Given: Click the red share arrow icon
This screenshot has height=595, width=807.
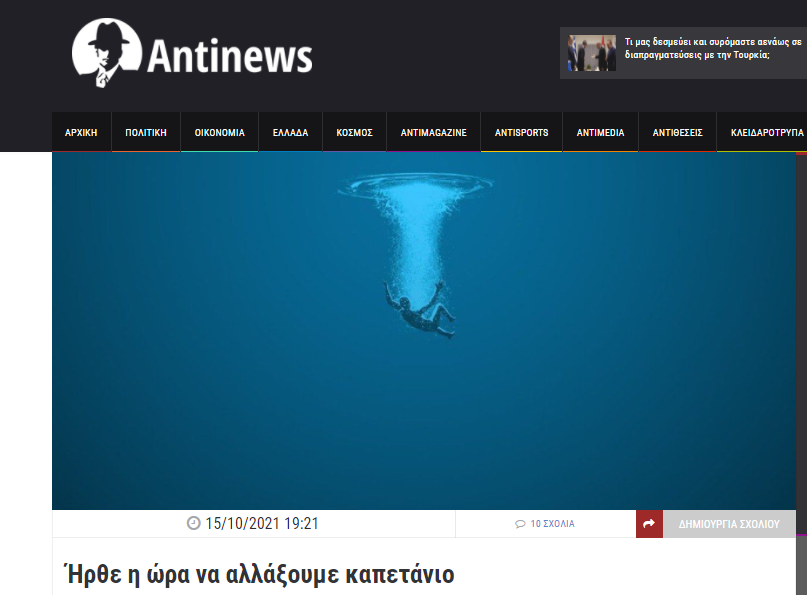Looking at the screenshot, I should click(x=649, y=523).
